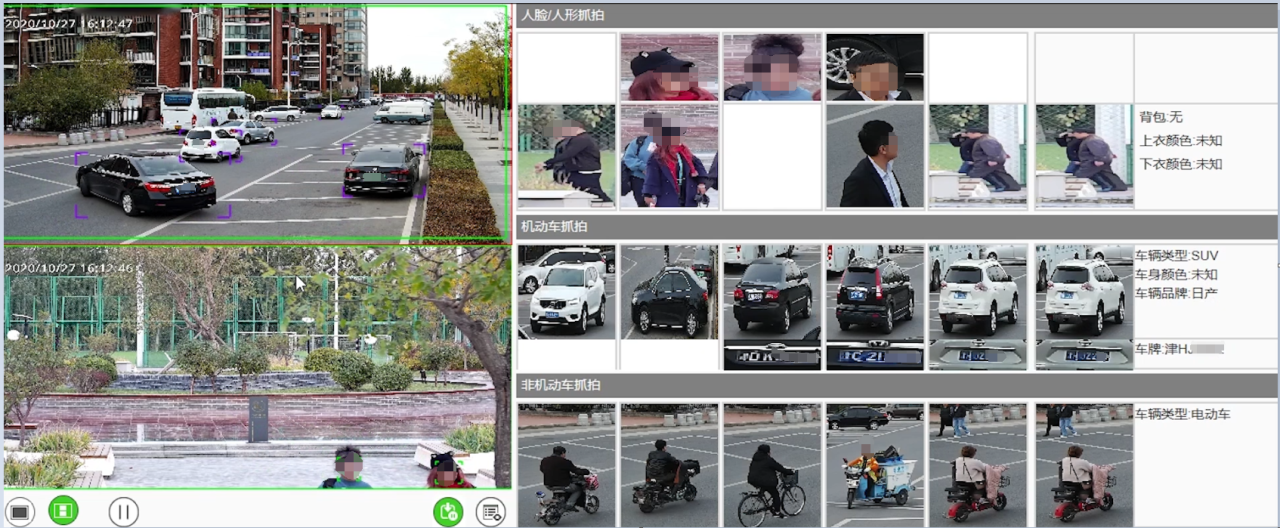Select the delivery tricycle snapshot
This screenshot has width=1280, height=528.
[875, 465]
